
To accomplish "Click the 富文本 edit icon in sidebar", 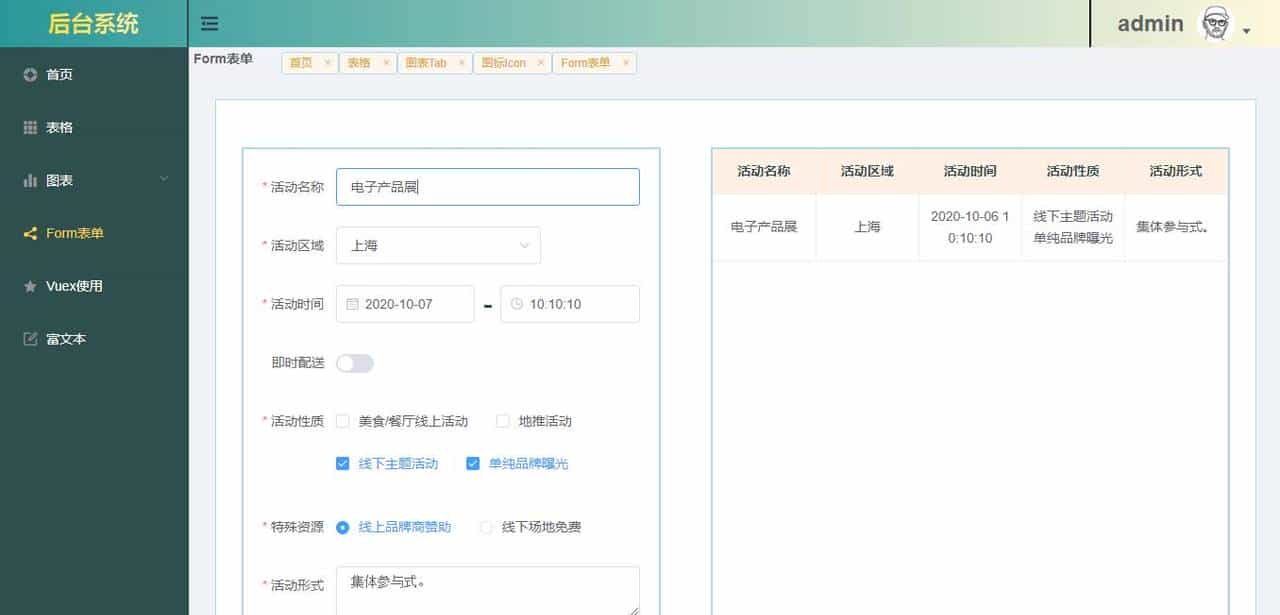I will click(x=29, y=338).
